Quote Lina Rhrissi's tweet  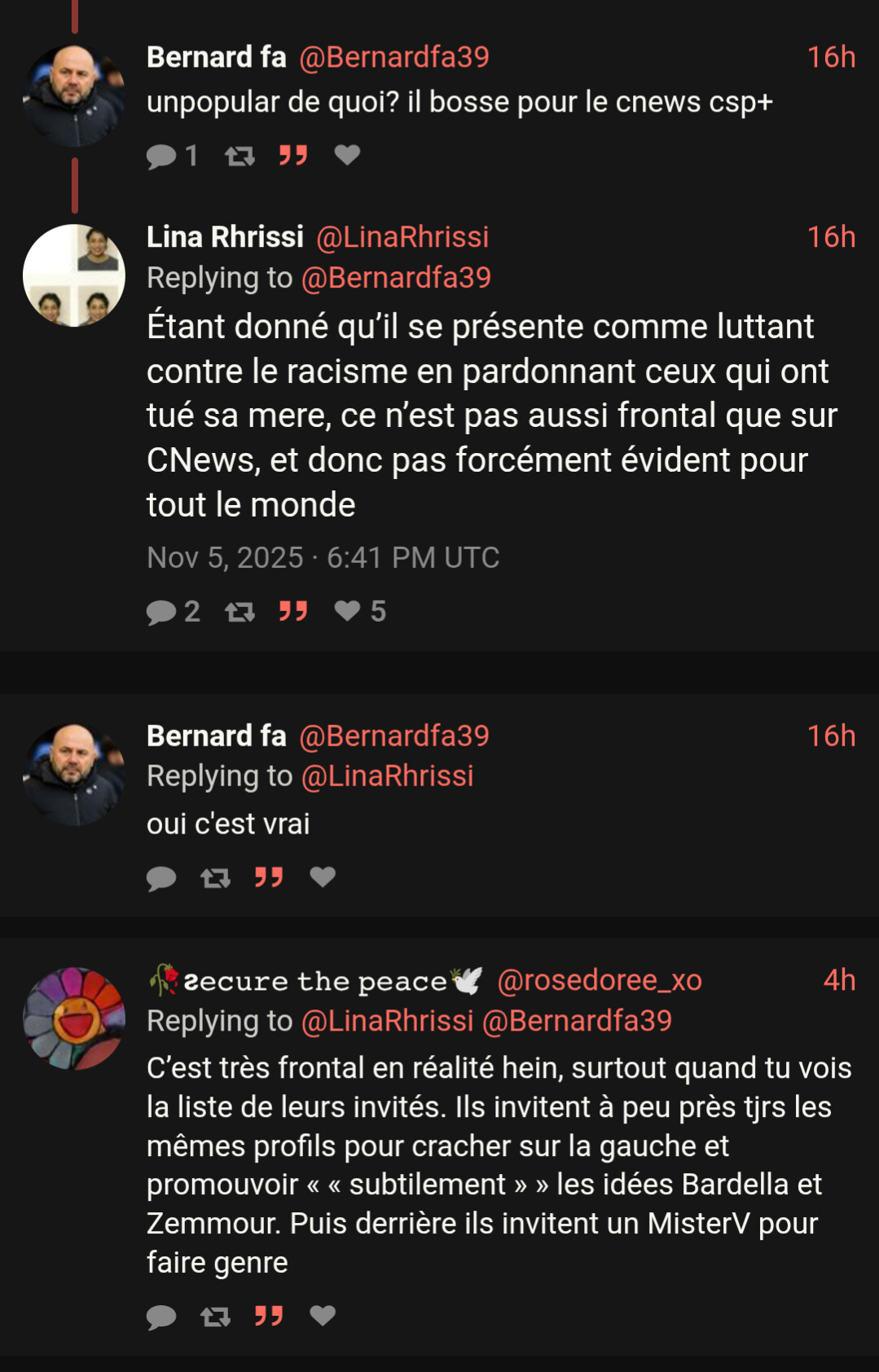pyautogui.click(x=293, y=611)
